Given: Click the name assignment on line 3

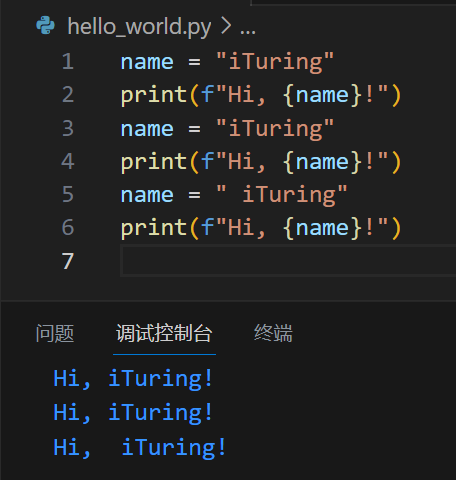Looking at the screenshot, I should pos(227,129).
